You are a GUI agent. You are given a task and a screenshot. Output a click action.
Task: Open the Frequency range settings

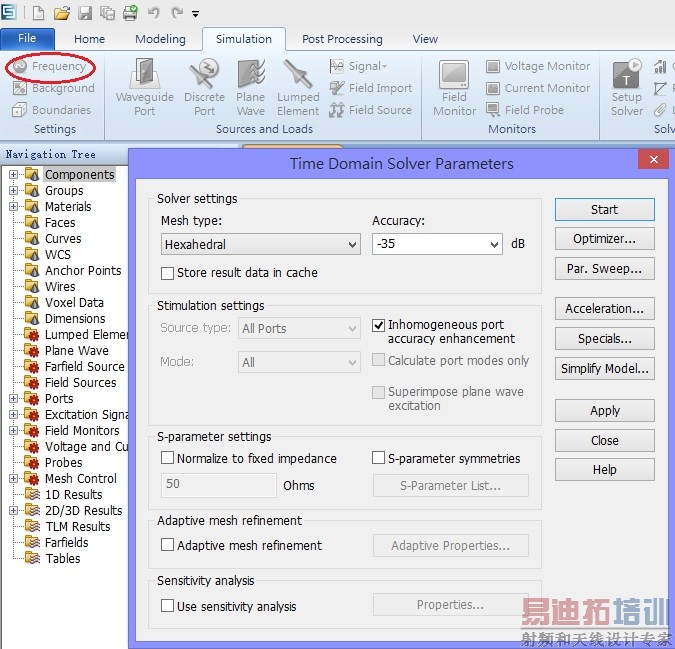point(50,66)
